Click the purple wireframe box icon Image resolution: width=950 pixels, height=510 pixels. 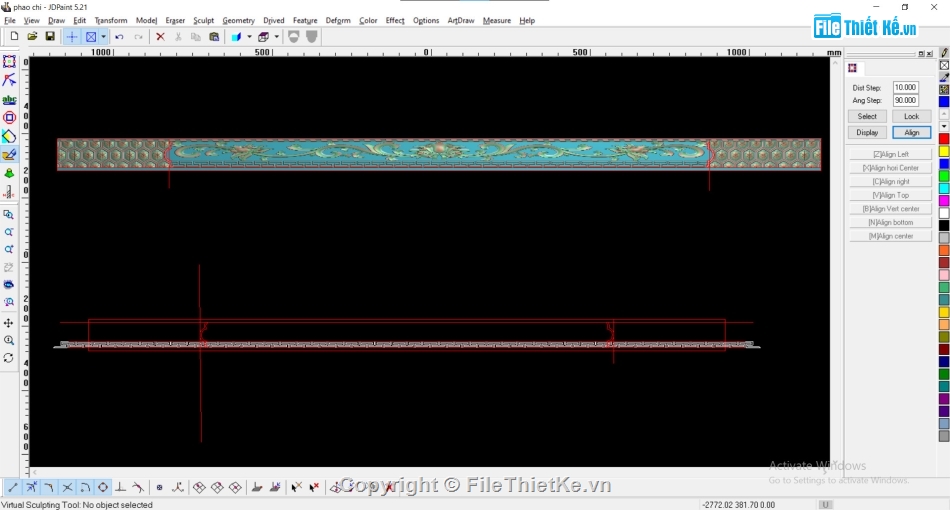pos(264,37)
